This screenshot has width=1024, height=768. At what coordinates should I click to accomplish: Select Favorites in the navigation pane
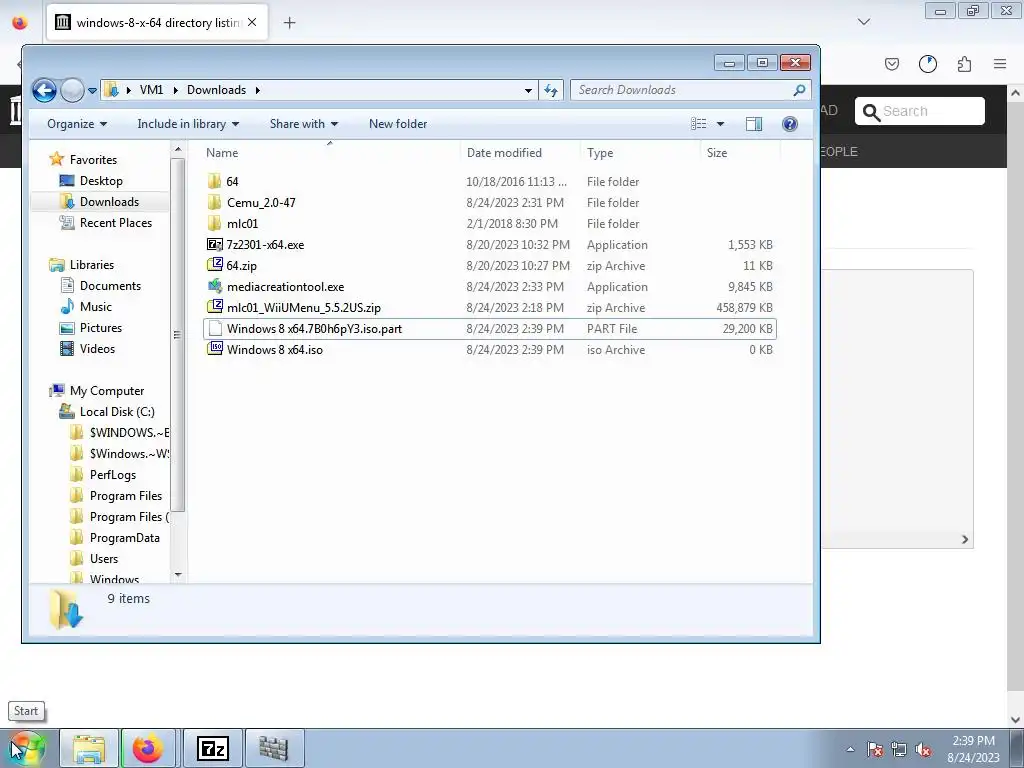(93, 159)
